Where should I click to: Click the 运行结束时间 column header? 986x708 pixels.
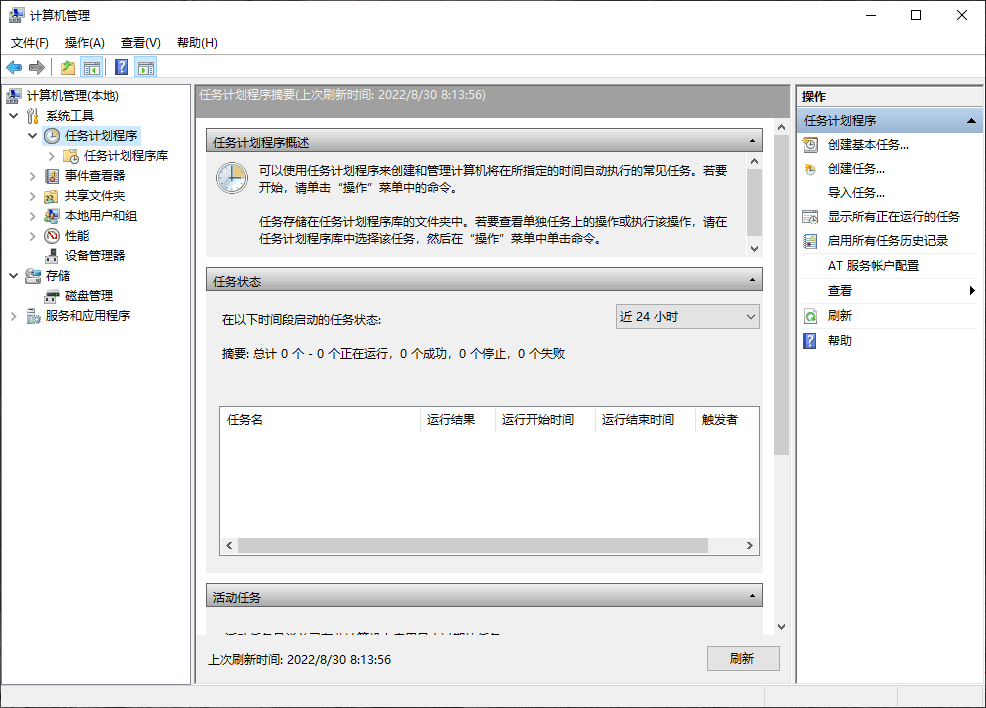pos(645,419)
